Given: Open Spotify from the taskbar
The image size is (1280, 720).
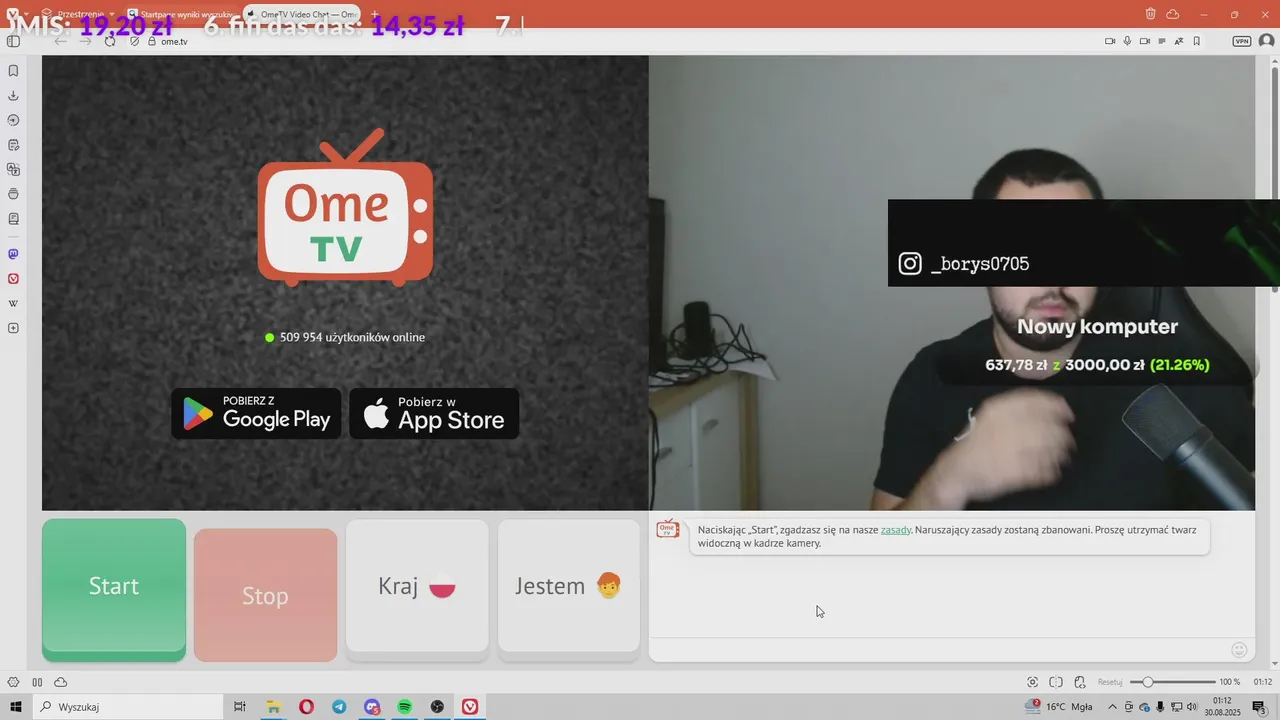Looking at the screenshot, I should 404,707.
